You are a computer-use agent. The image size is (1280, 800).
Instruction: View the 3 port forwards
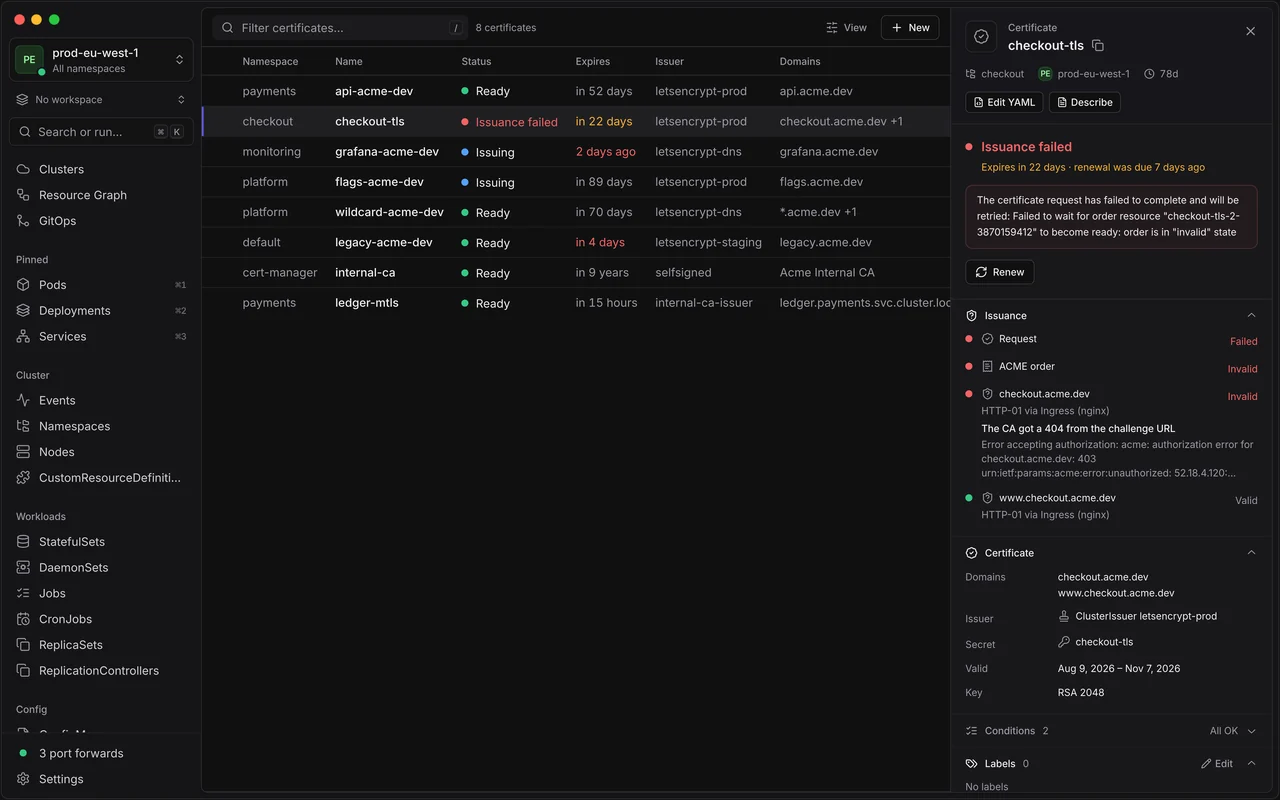pyautogui.click(x=101, y=753)
